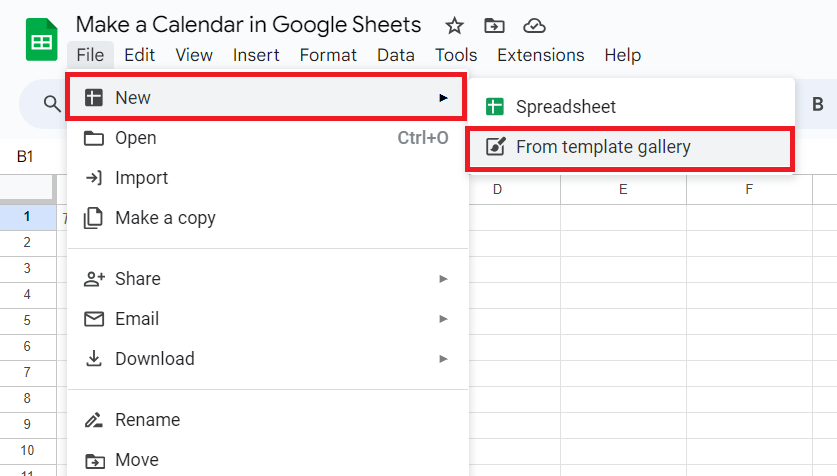
Task: Open the Insert menu
Action: point(256,55)
